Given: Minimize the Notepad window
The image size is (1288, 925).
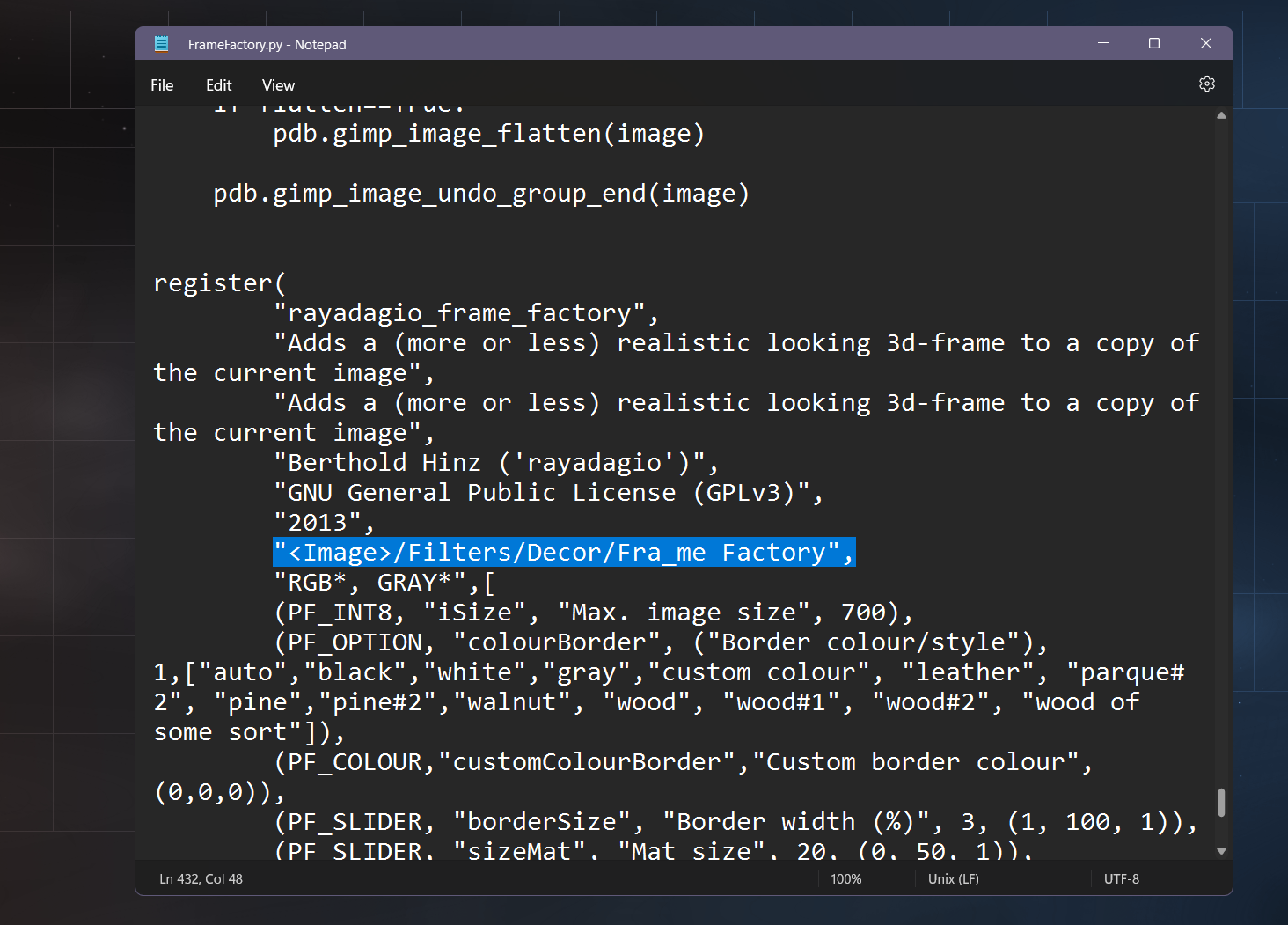Looking at the screenshot, I should pyautogui.click(x=1103, y=43).
